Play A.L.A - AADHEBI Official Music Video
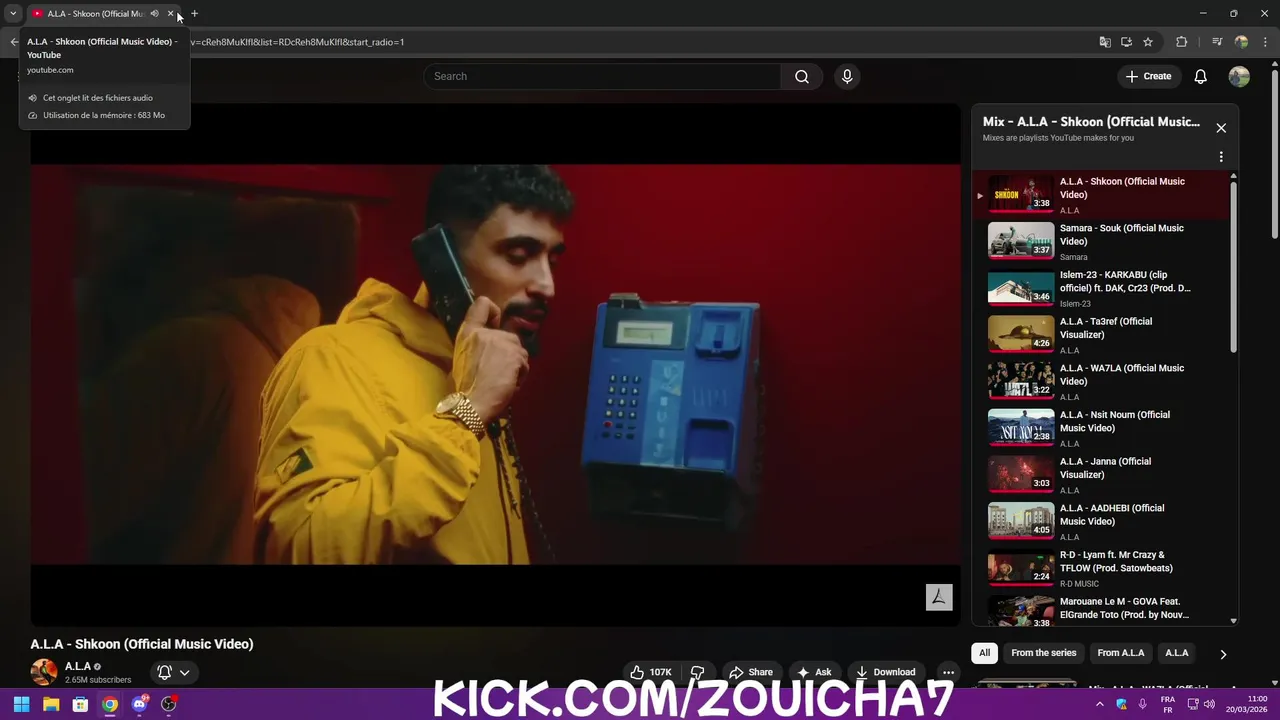This screenshot has width=1280, height=720. click(1100, 521)
